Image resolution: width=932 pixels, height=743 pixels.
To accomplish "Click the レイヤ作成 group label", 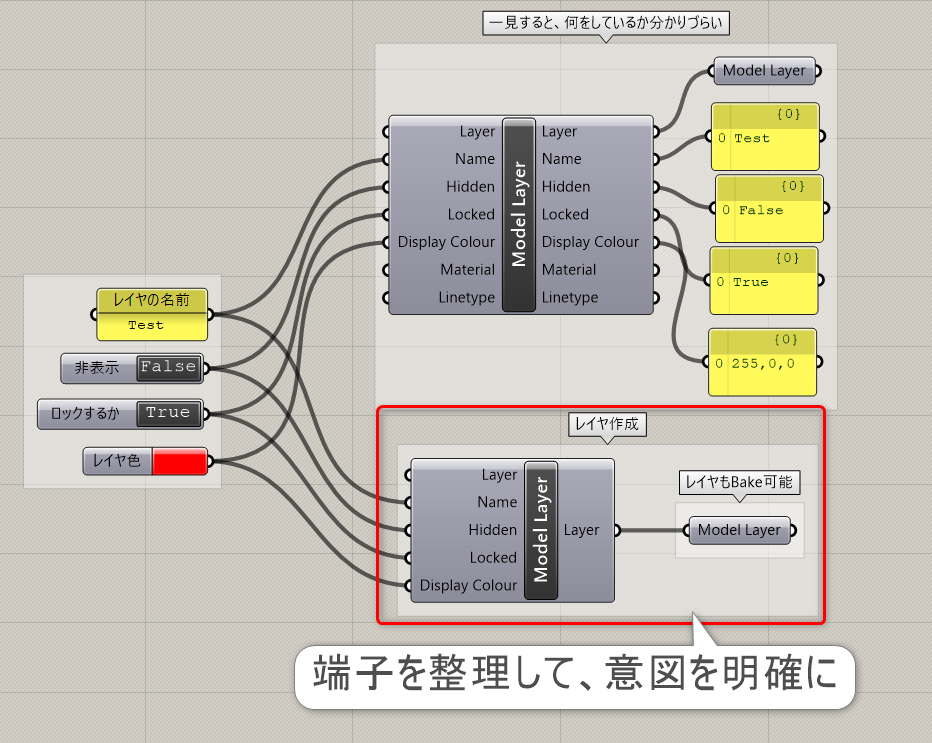I will (607, 424).
